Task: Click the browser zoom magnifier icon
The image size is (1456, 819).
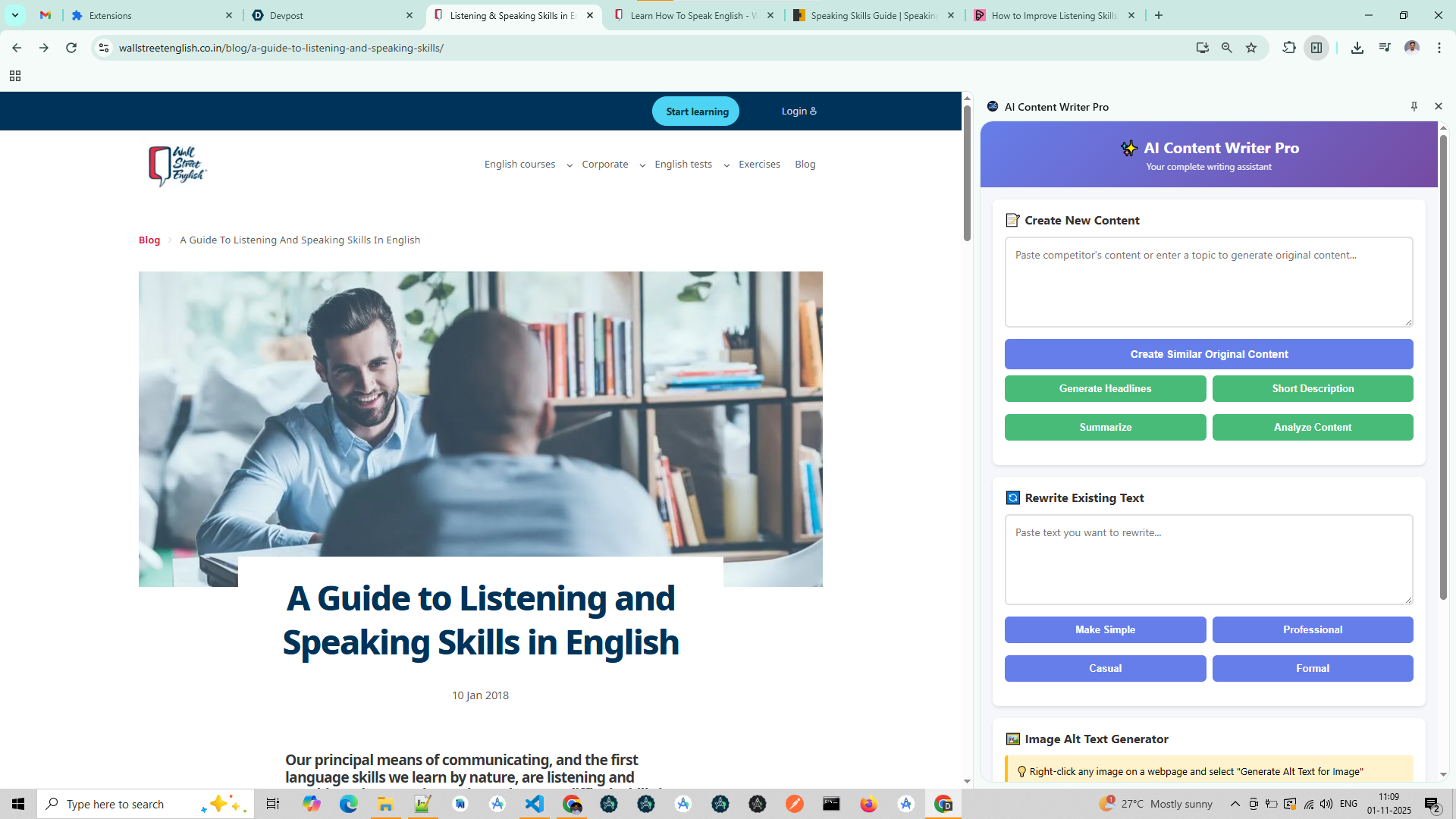Action: [x=1227, y=48]
